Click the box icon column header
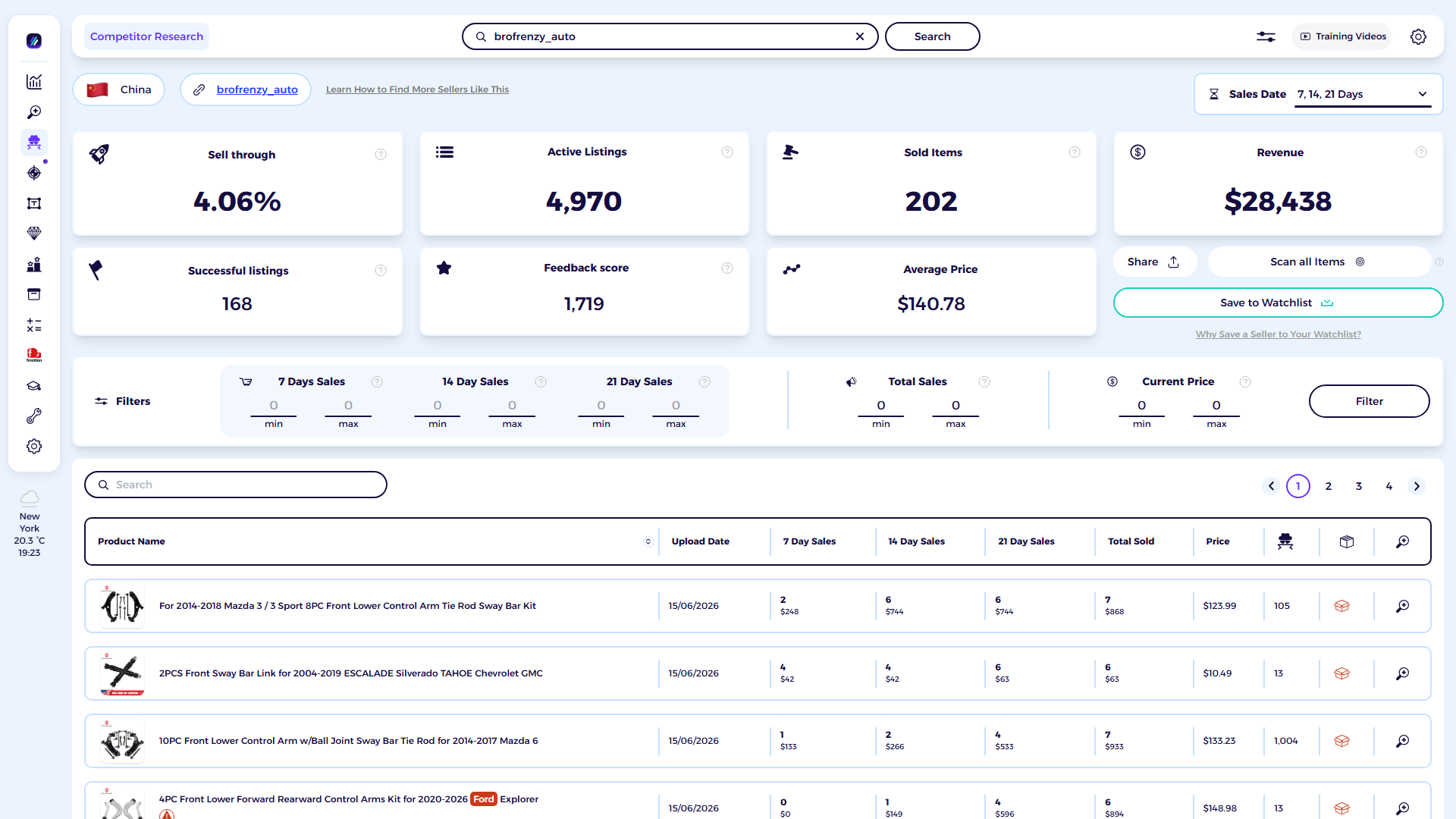Screen dimensions: 1456x819 (1347, 541)
